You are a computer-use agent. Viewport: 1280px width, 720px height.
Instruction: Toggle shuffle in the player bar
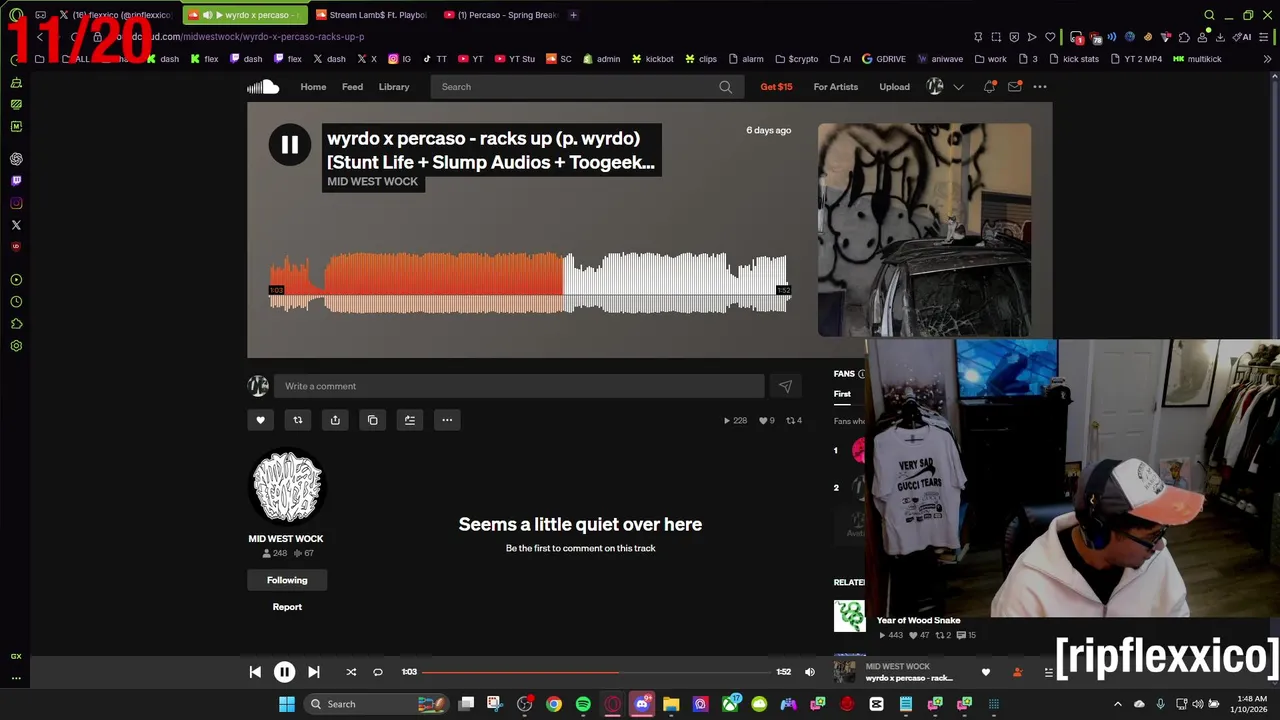[x=351, y=672]
